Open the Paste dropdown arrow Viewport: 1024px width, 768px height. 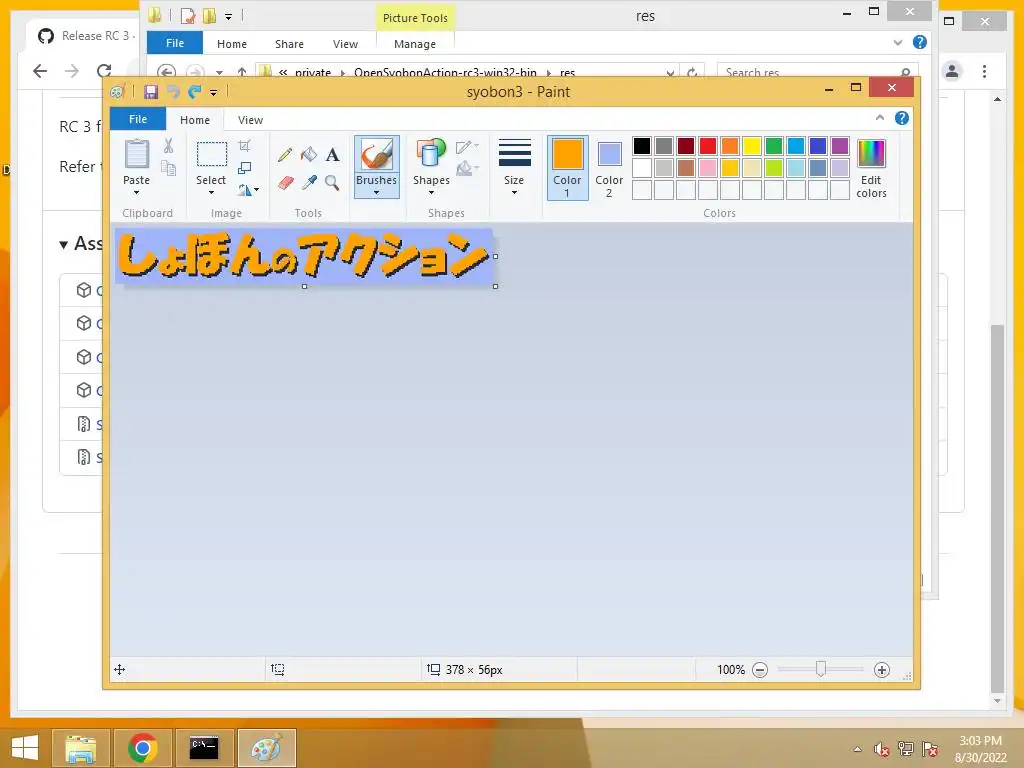(x=136, y=193)
